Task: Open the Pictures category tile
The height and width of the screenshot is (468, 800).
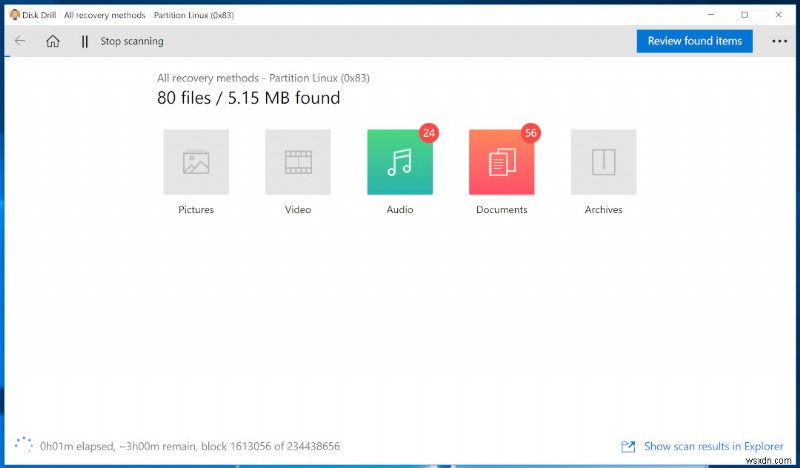Action: (x=196, y=162)
